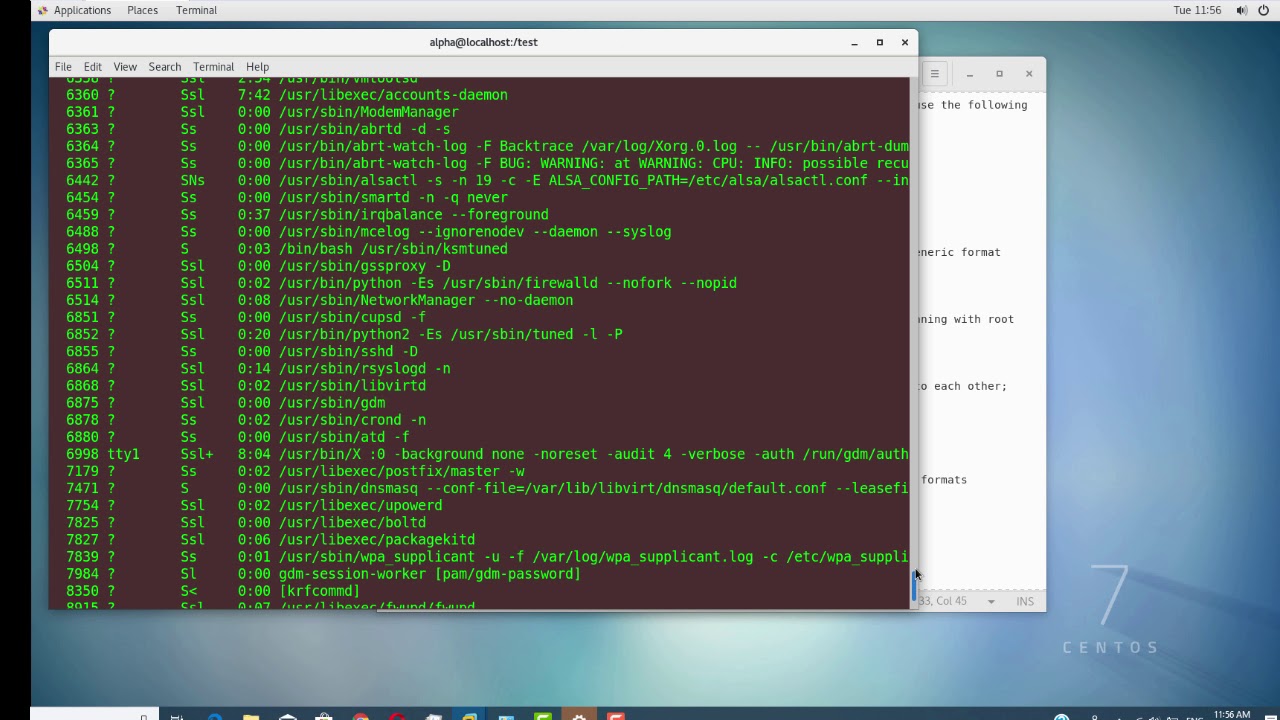
Task: Click the /bin/bash /usr/sbin/ksmtuned line
Action: click(x=287, y=249)
